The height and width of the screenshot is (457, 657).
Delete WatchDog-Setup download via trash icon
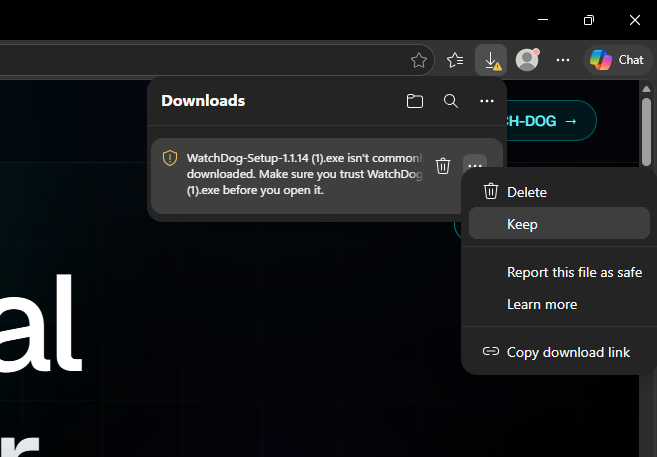(443, 166)
